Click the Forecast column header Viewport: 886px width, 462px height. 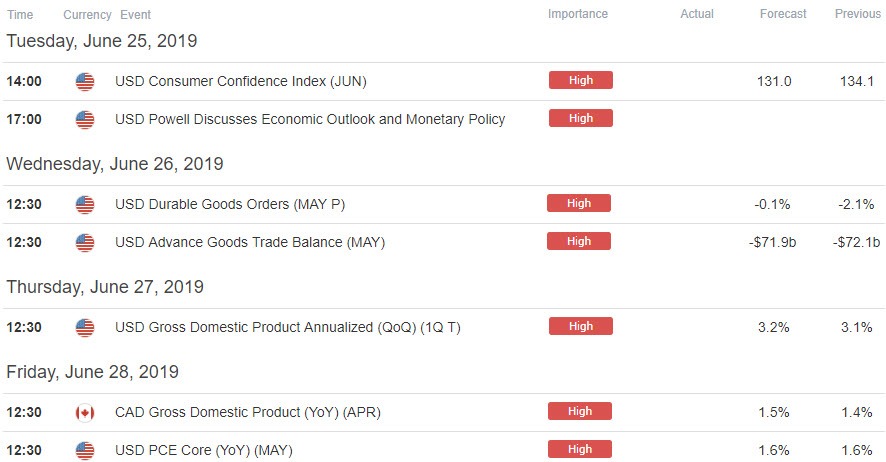click(783, 14)
